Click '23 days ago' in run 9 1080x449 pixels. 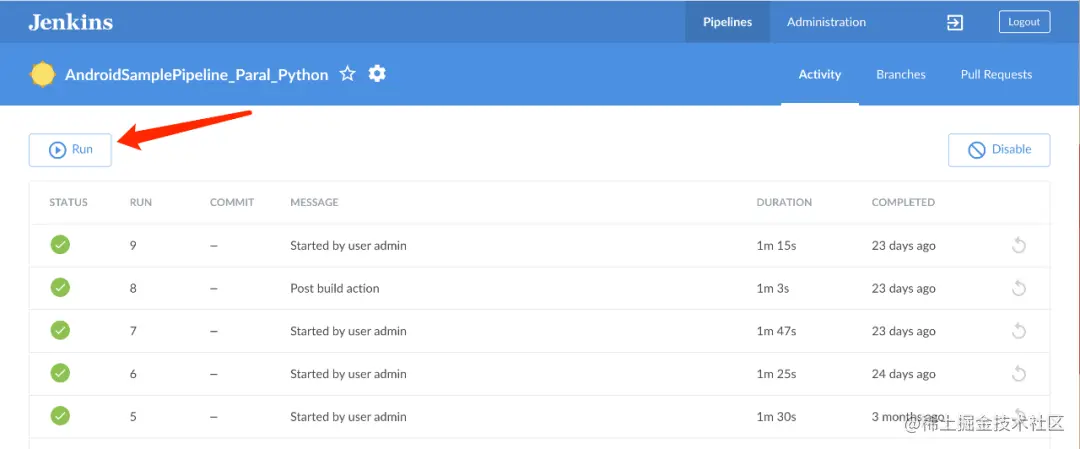click(x=904, y=246)
